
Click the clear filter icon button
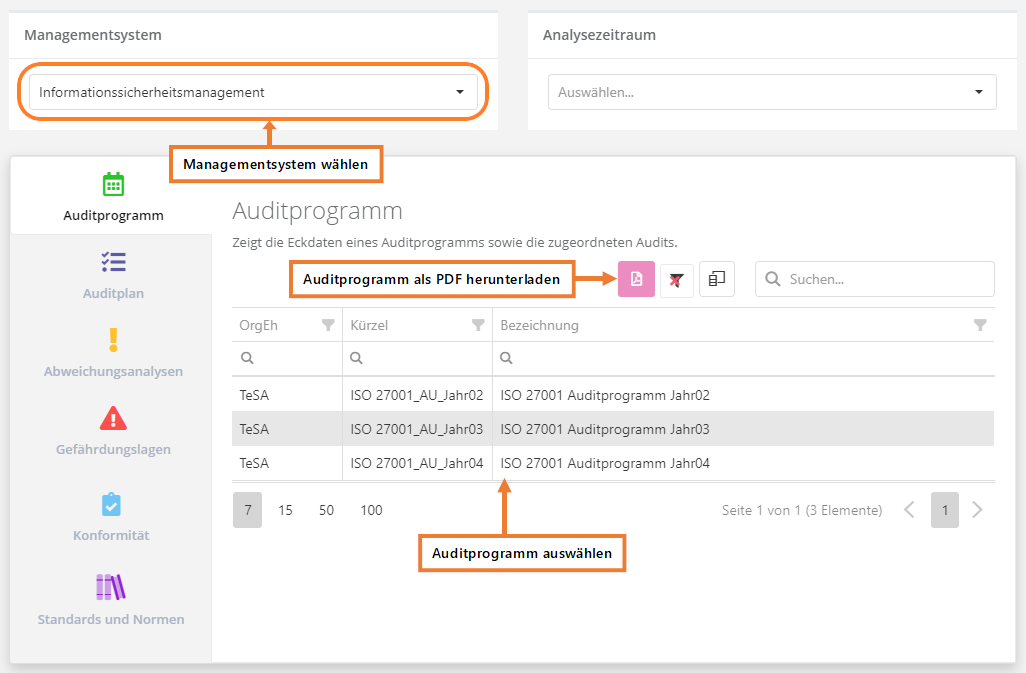(677, 280)
